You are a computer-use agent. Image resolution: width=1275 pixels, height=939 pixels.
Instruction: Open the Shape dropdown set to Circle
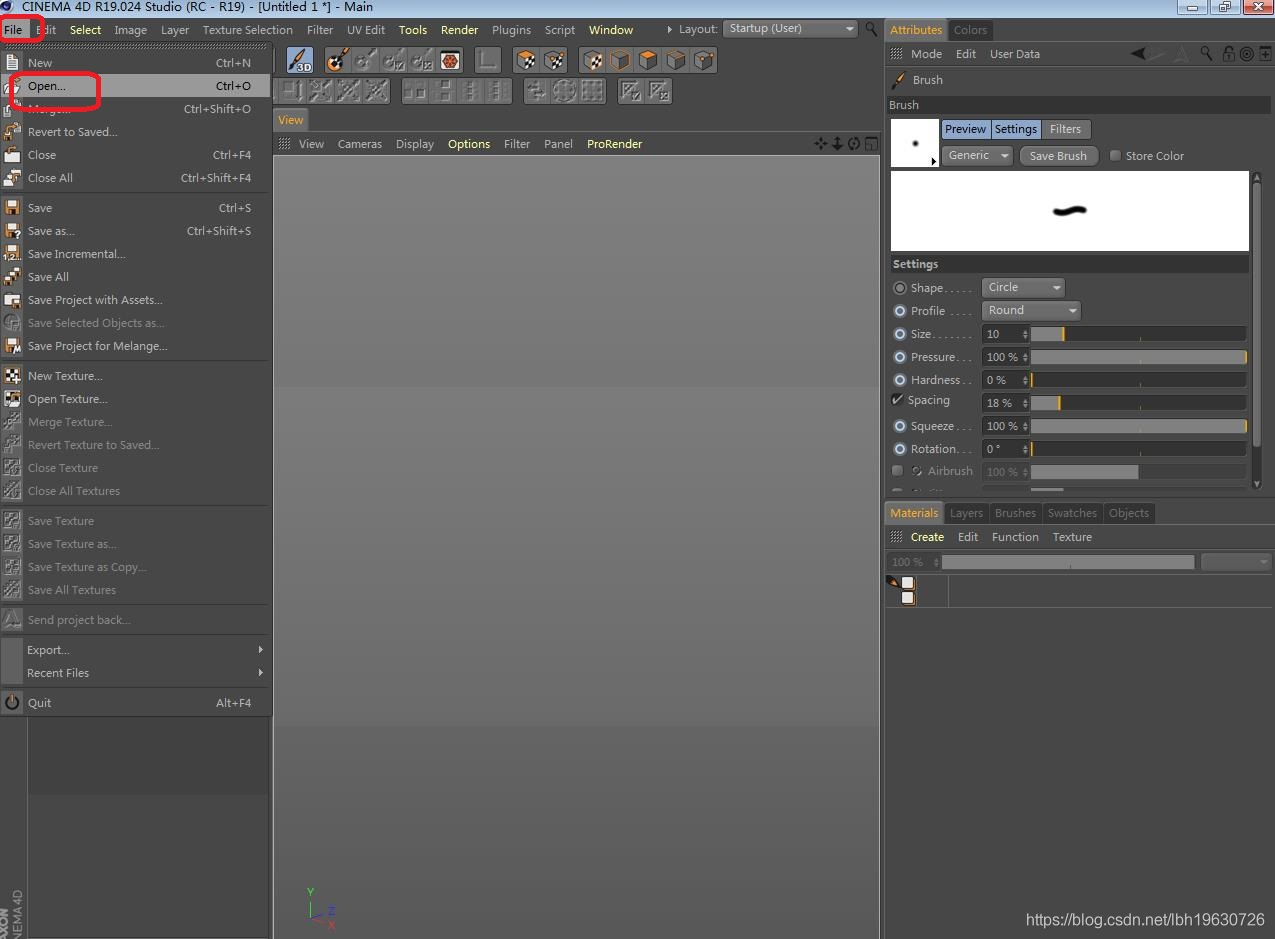(x=1023, y=288)
